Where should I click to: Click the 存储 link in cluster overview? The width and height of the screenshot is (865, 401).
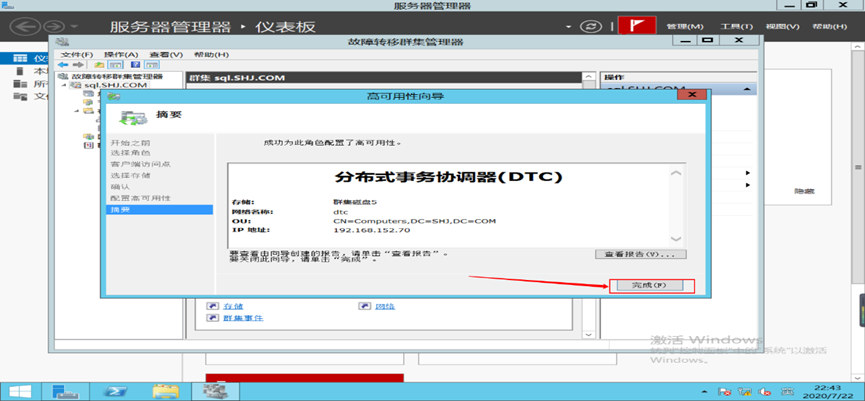pos(233,306)
